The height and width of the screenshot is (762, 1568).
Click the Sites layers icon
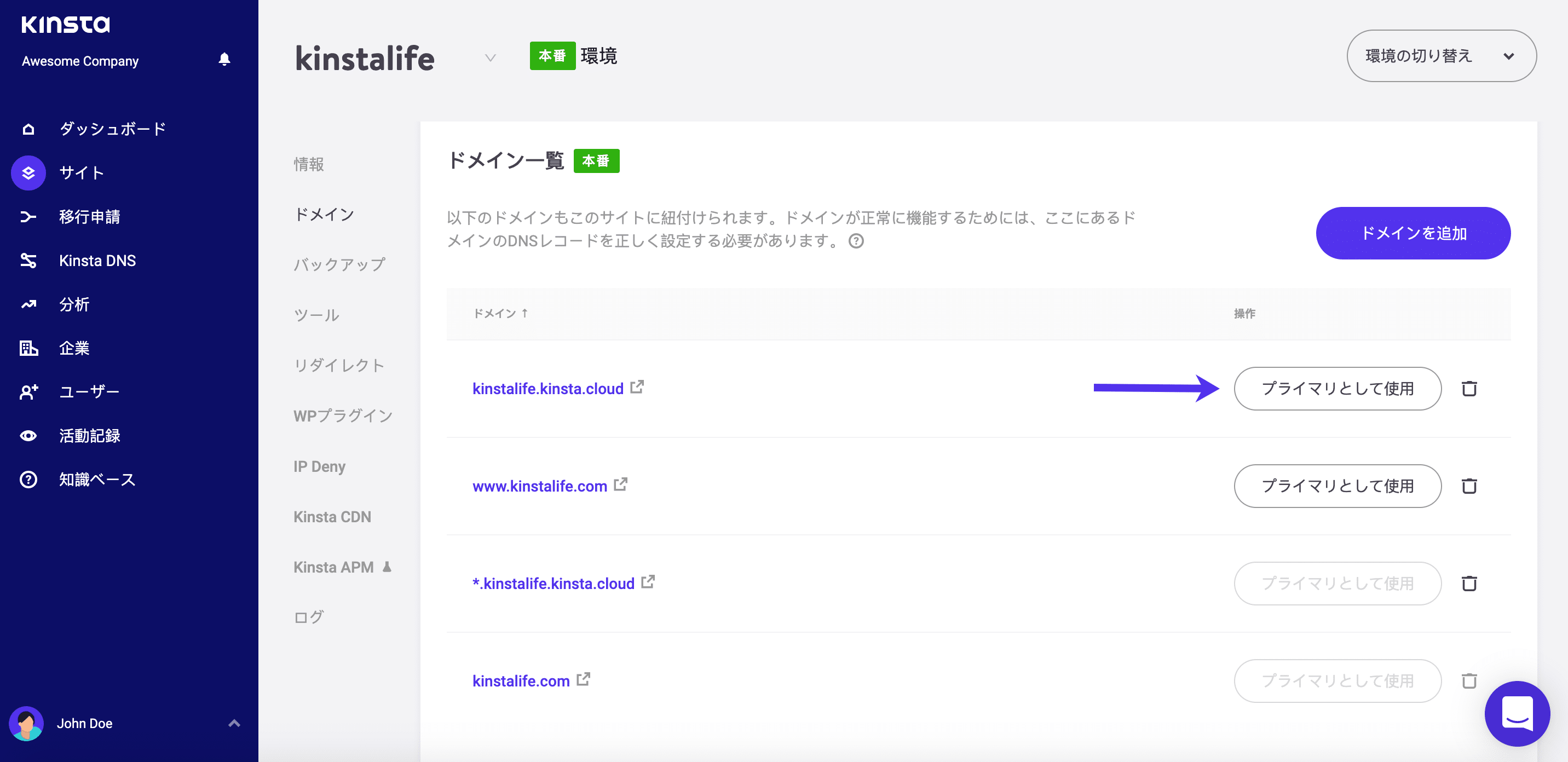tap(28, 173)
